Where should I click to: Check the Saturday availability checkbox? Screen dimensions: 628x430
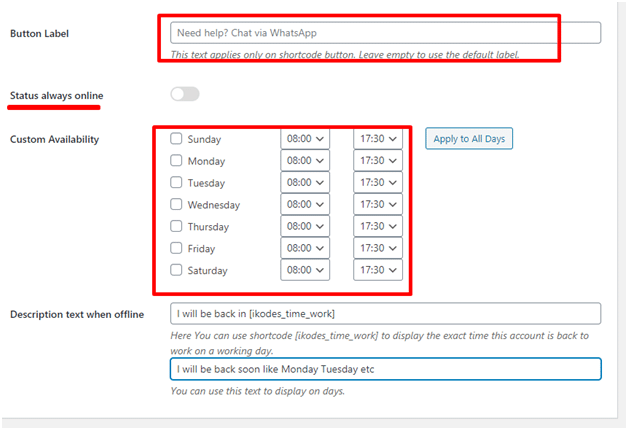(177, 270)
